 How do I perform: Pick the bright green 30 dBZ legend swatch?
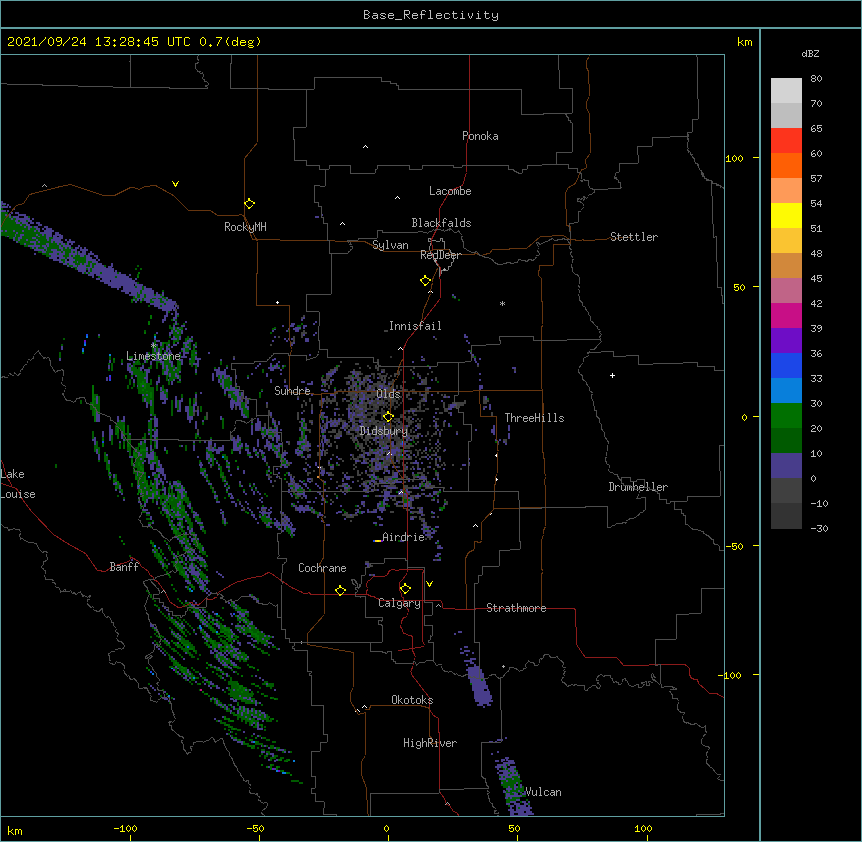[786, 416]
